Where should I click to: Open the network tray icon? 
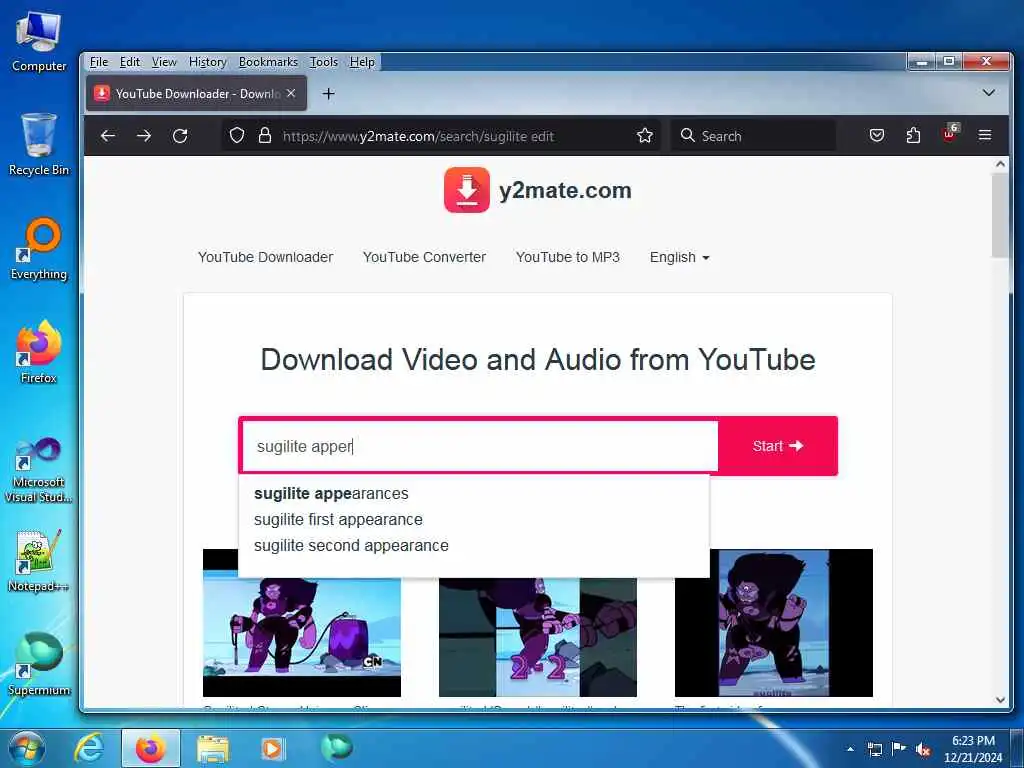click(x=874, y=749)
